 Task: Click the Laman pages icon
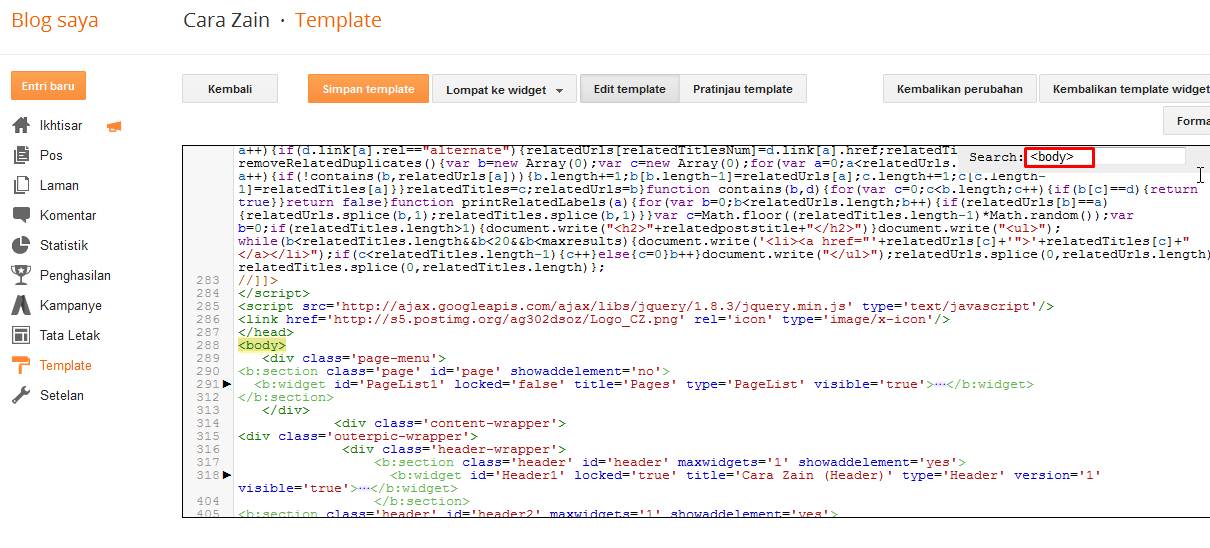pyautogui.click(x=20, y=186)
